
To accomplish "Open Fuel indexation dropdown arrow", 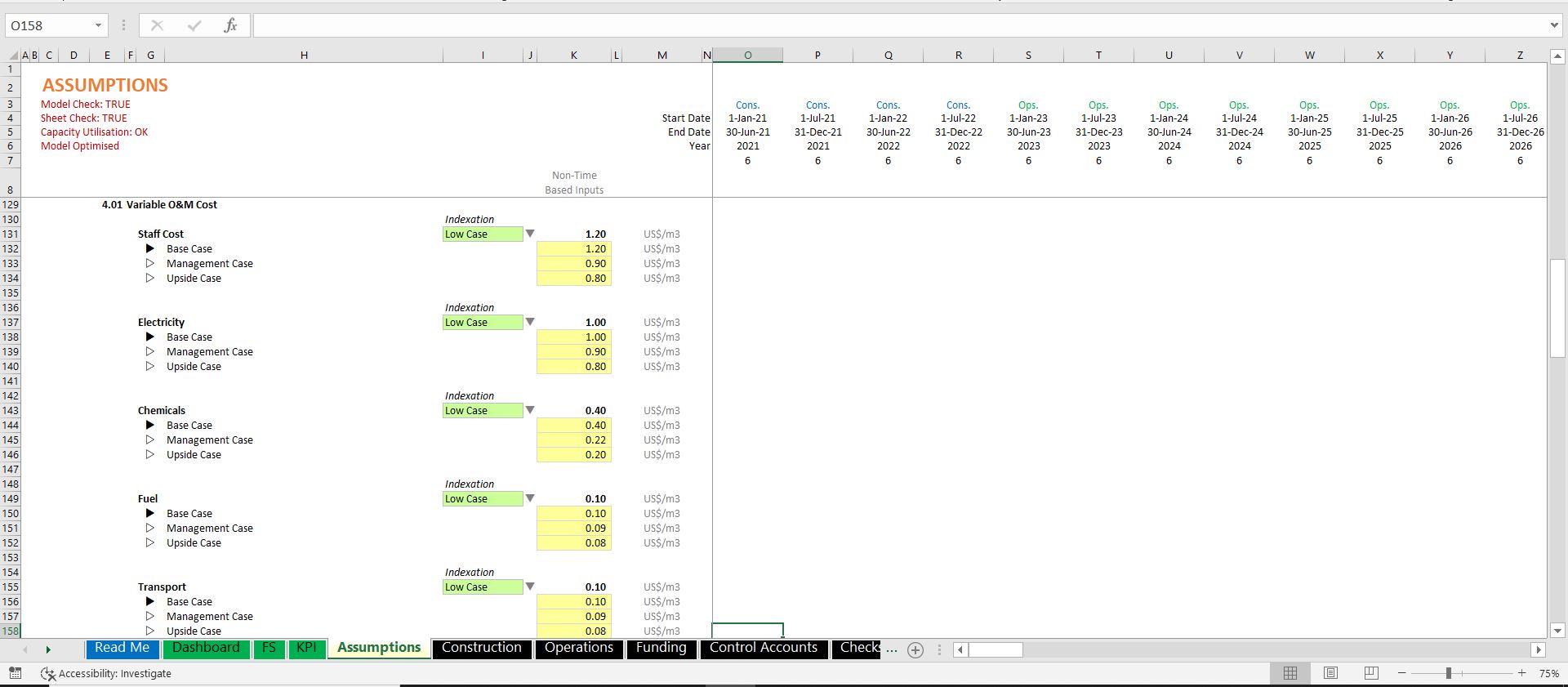I will pos(530,498).
